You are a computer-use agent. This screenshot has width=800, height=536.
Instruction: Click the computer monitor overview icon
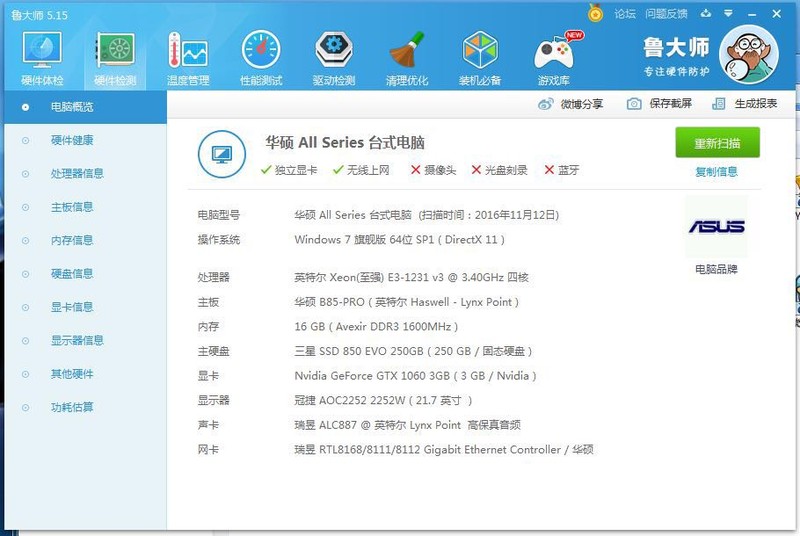click(222, 154)
